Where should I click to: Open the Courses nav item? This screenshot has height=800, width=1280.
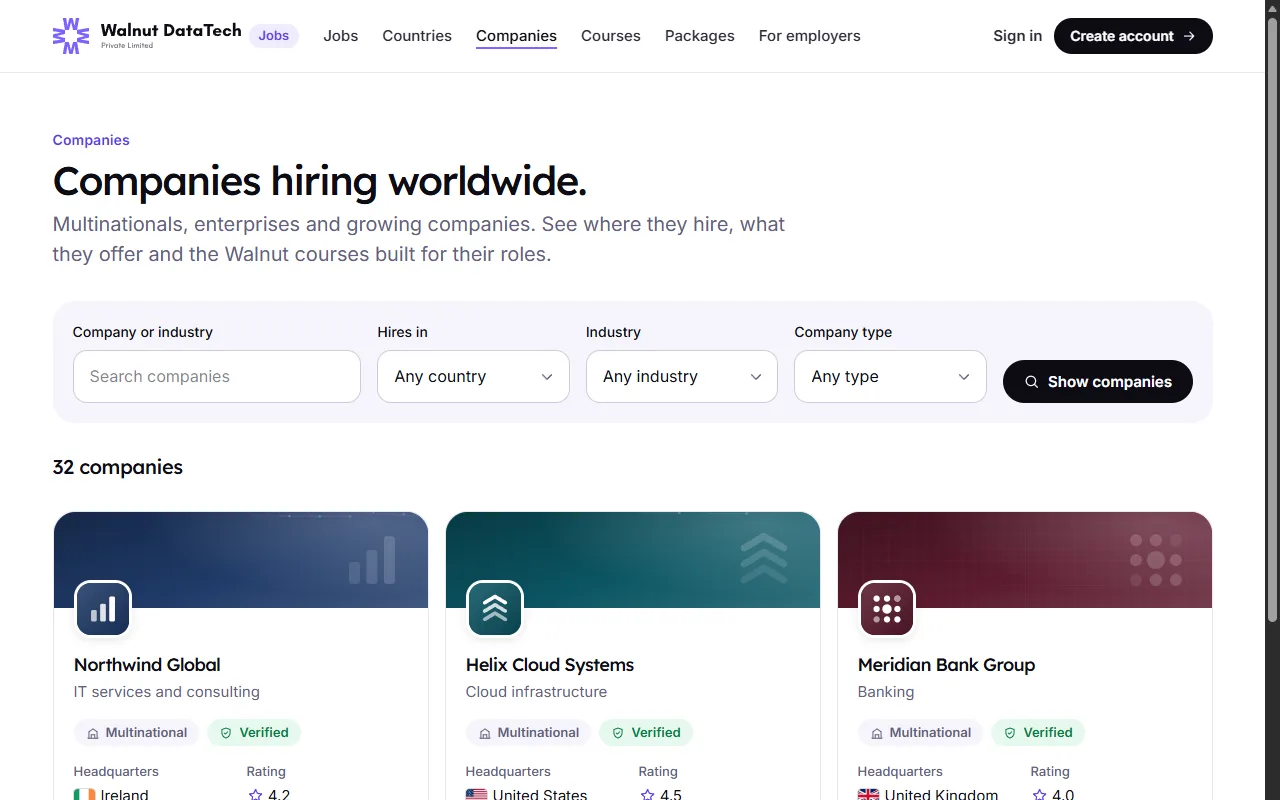(611, 36)
